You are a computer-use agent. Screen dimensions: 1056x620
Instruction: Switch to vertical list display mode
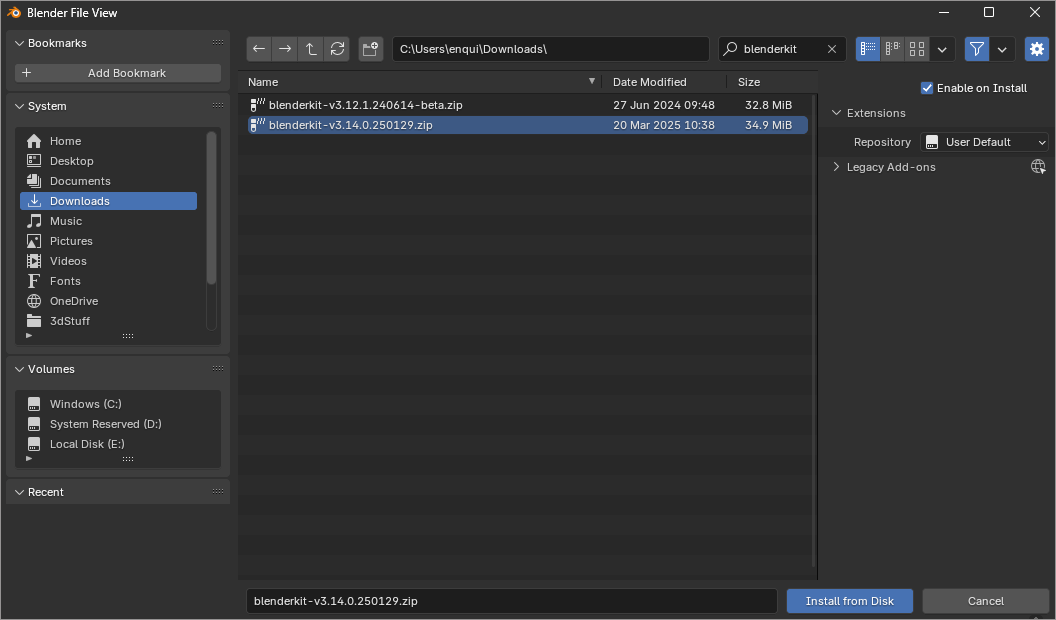coord(868,49)
